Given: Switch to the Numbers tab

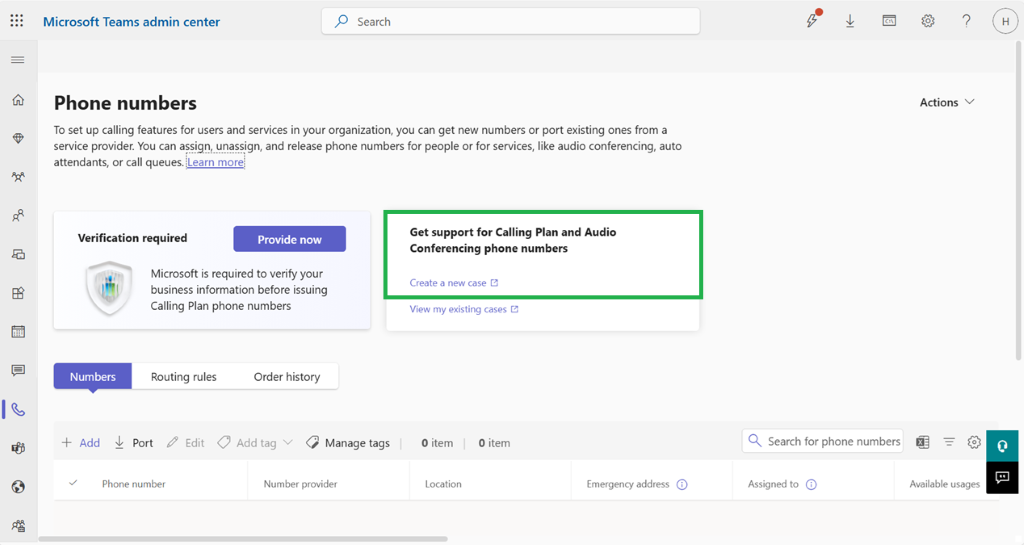Looking at the screenshot, I should [93, 377].
